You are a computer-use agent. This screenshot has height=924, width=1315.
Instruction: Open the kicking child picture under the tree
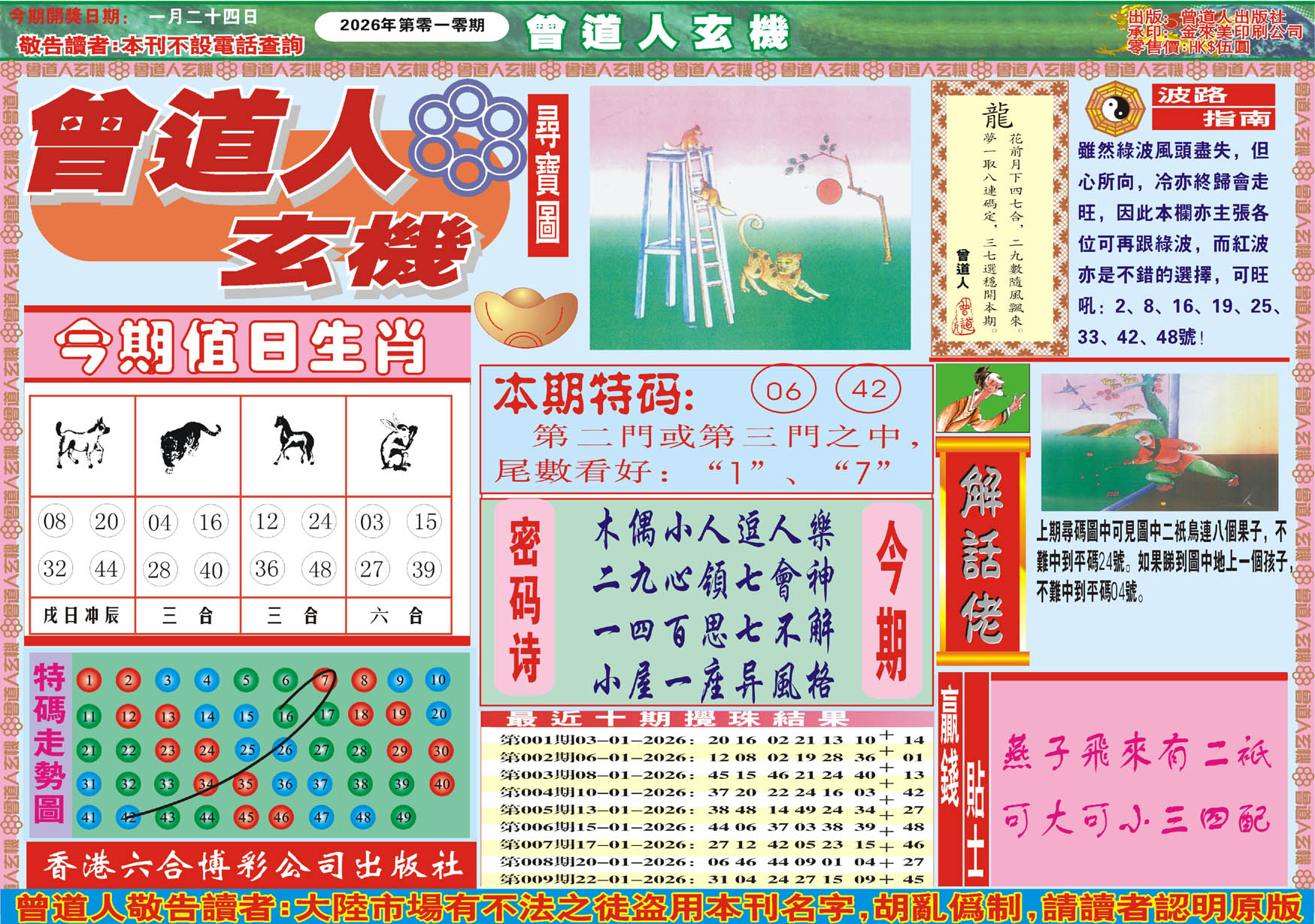tap(1159, 442)
